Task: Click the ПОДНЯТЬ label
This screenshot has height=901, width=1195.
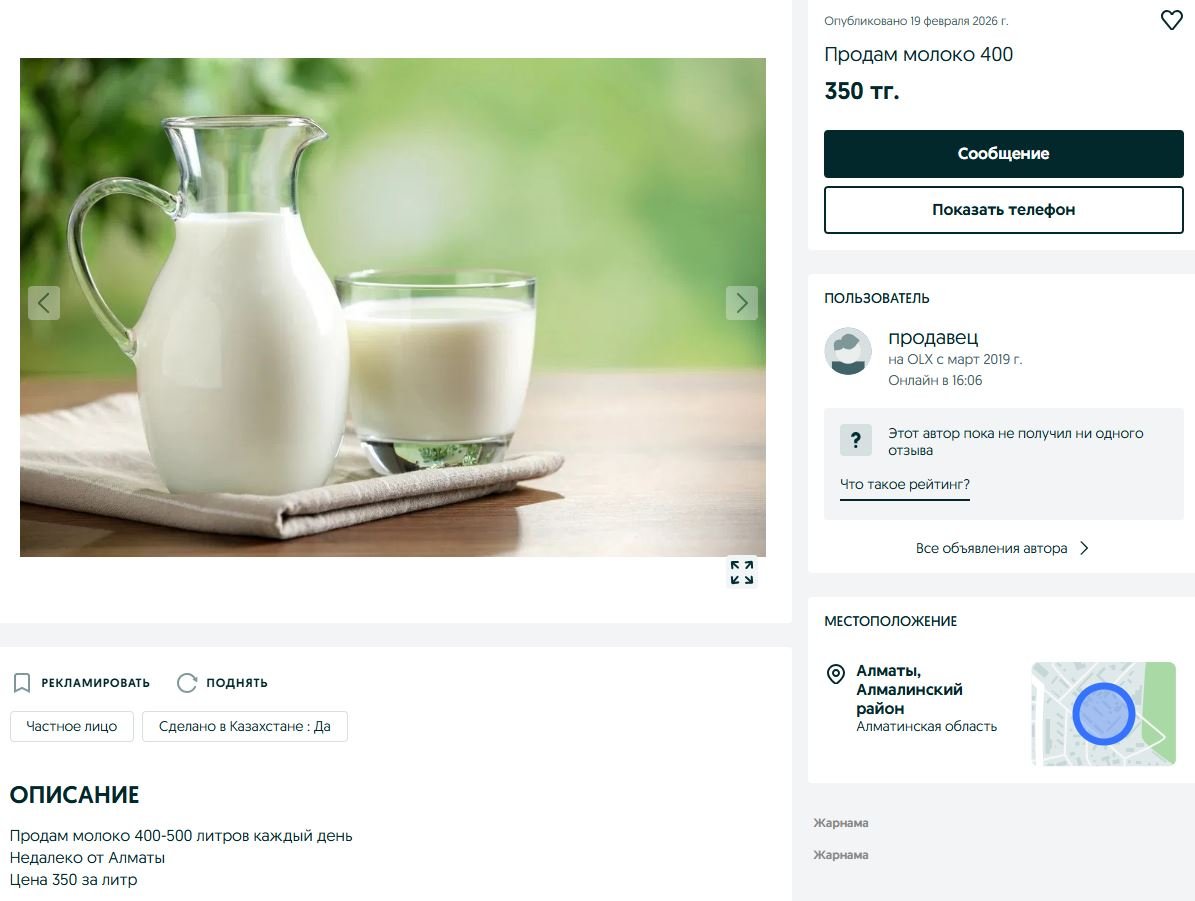Action: (237, 683)
